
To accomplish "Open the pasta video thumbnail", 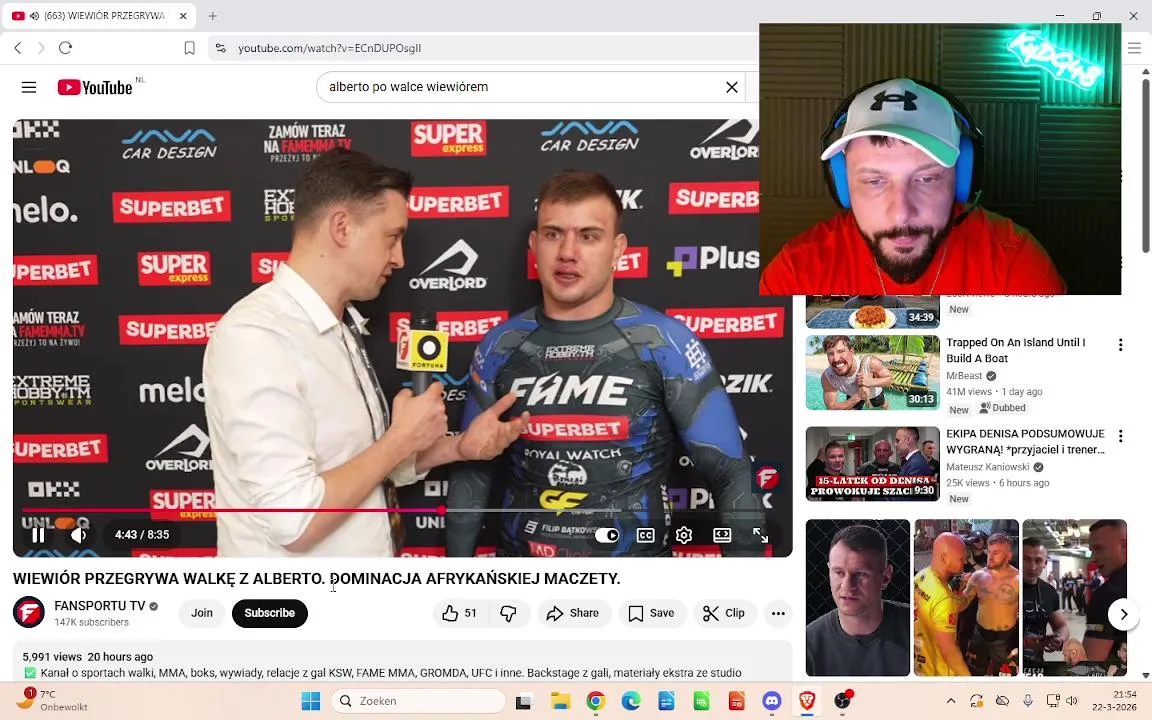I will (873, 311).
